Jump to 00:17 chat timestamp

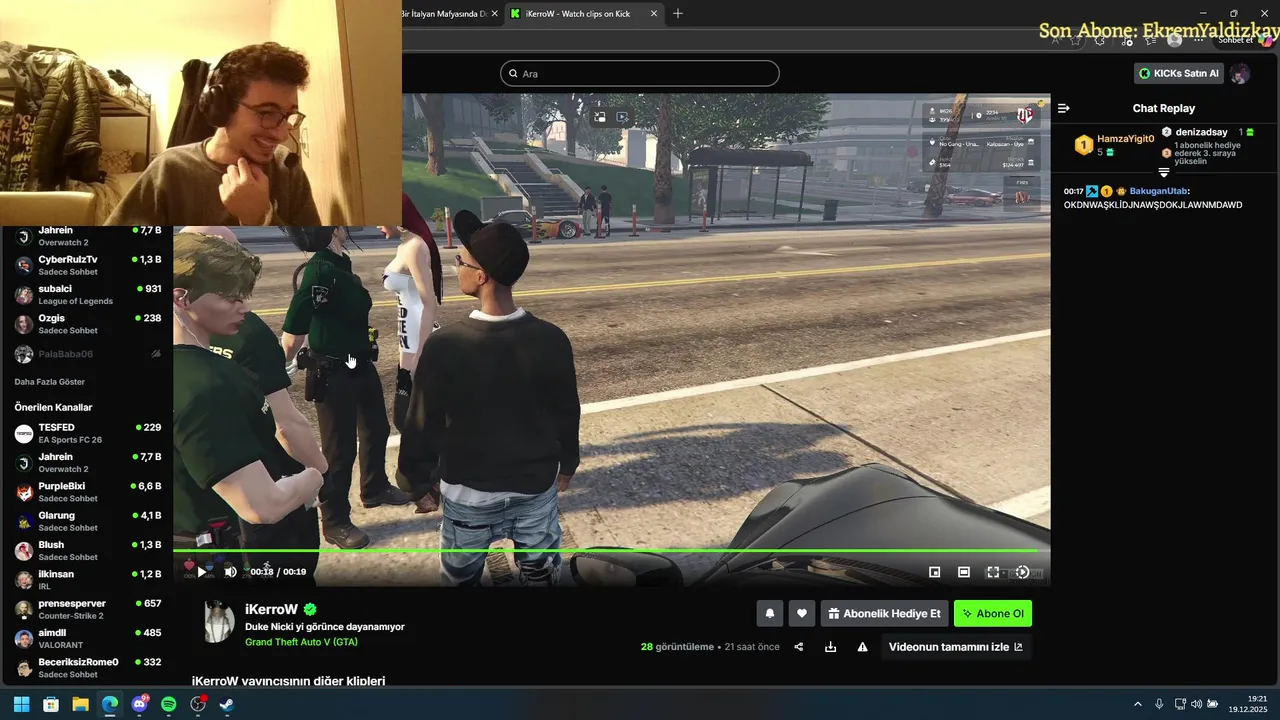pos(1074,191)
